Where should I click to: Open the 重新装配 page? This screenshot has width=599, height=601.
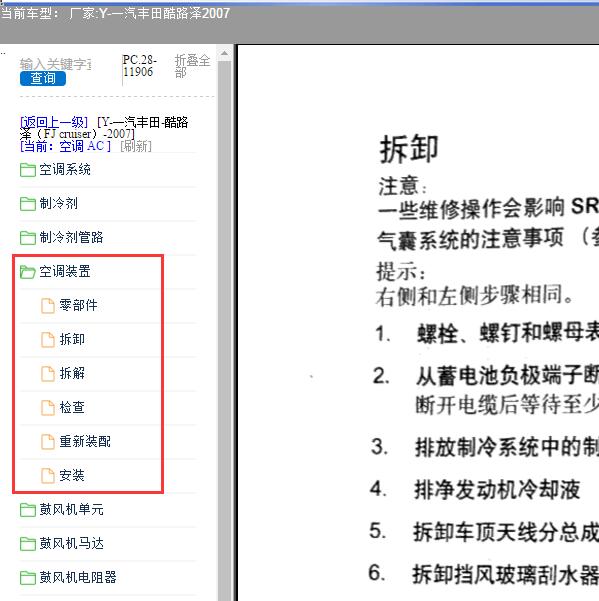coord(85,442)
